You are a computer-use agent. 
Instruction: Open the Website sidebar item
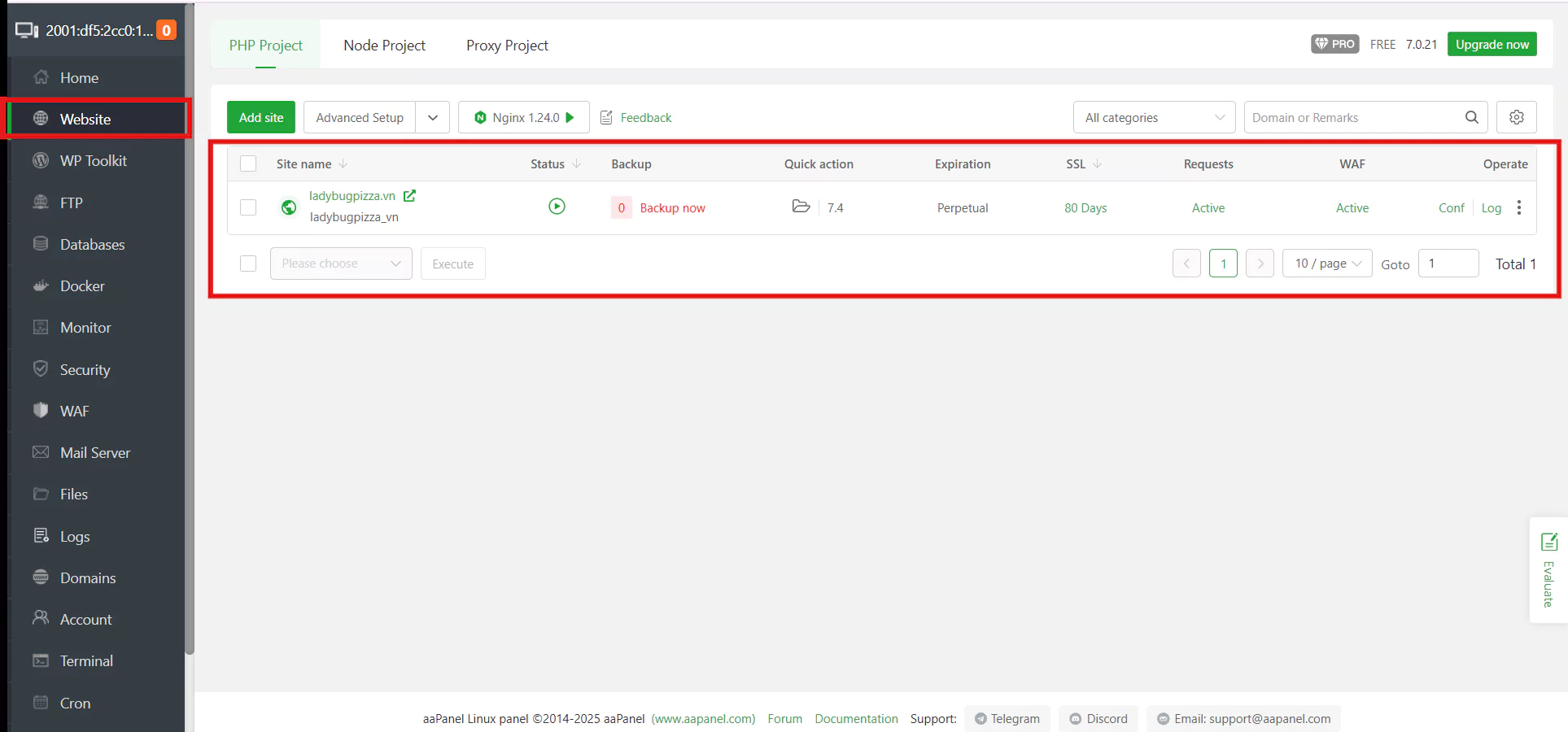click(x=96, y=119)
